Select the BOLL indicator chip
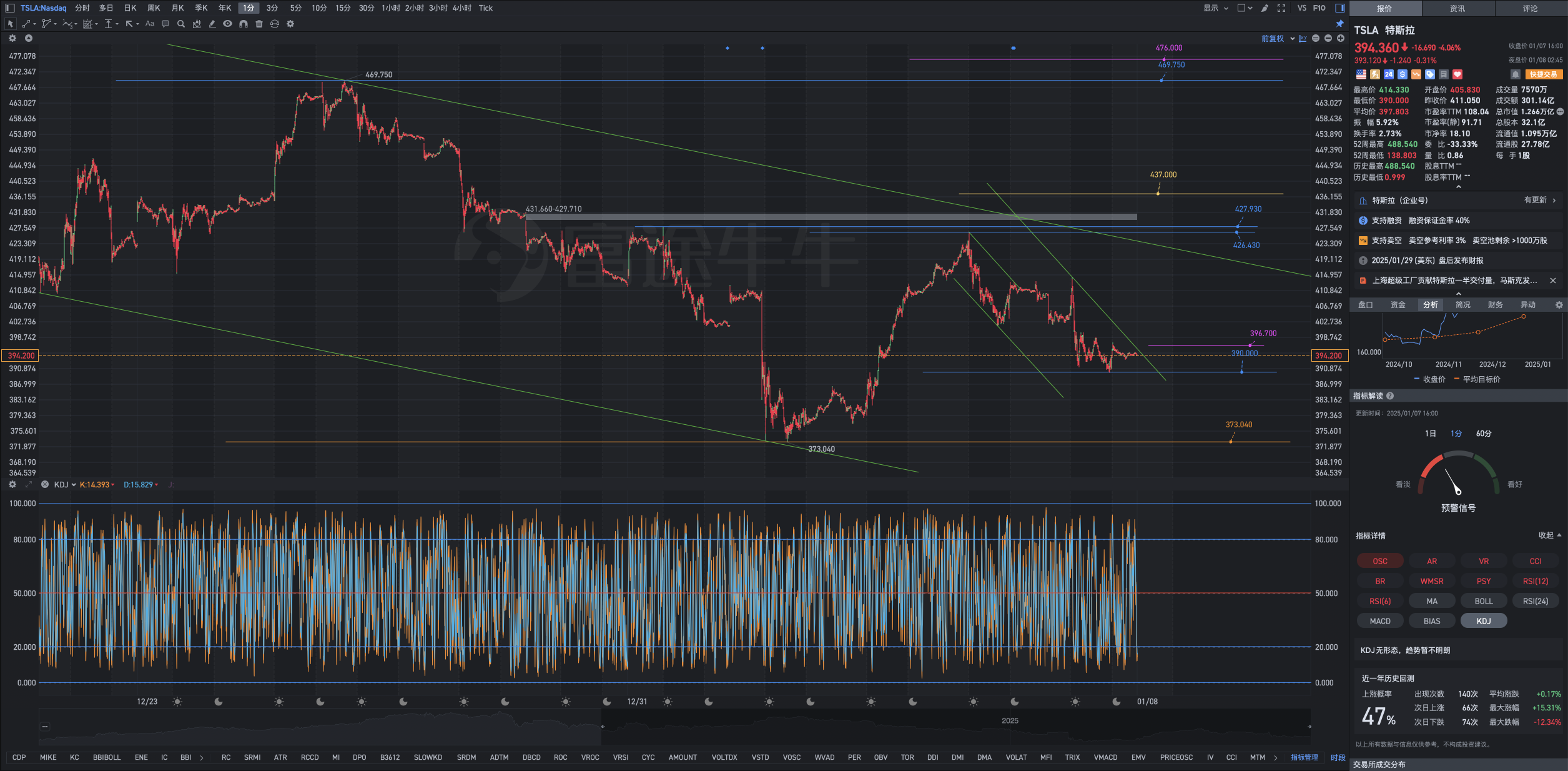Viewport: 1568px width, 771px height. 1484,601
